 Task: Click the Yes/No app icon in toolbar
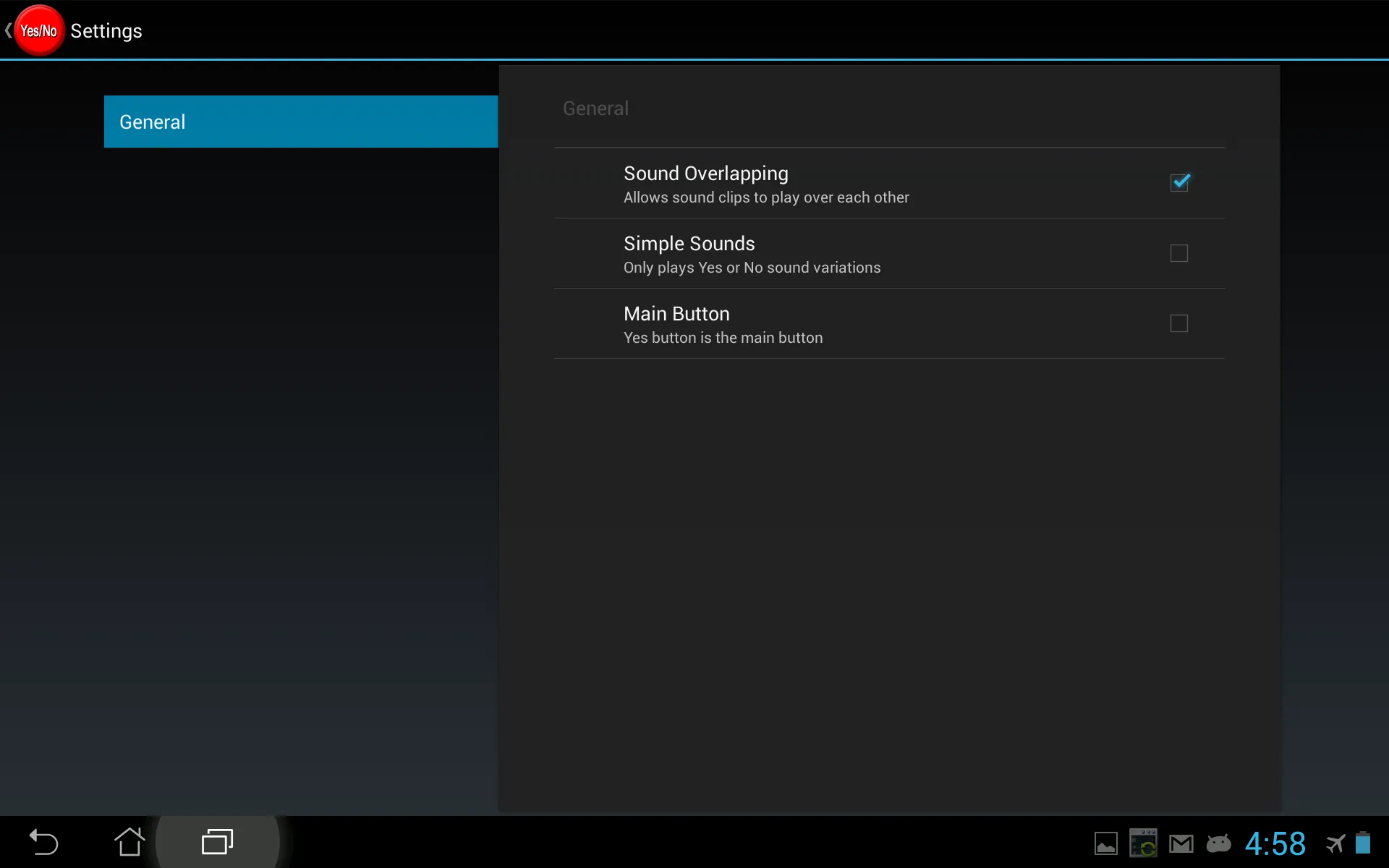[x=38, y=30]
